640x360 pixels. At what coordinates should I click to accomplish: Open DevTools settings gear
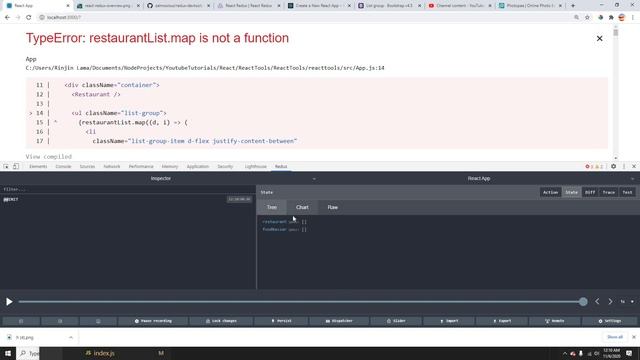coord(613,167)
